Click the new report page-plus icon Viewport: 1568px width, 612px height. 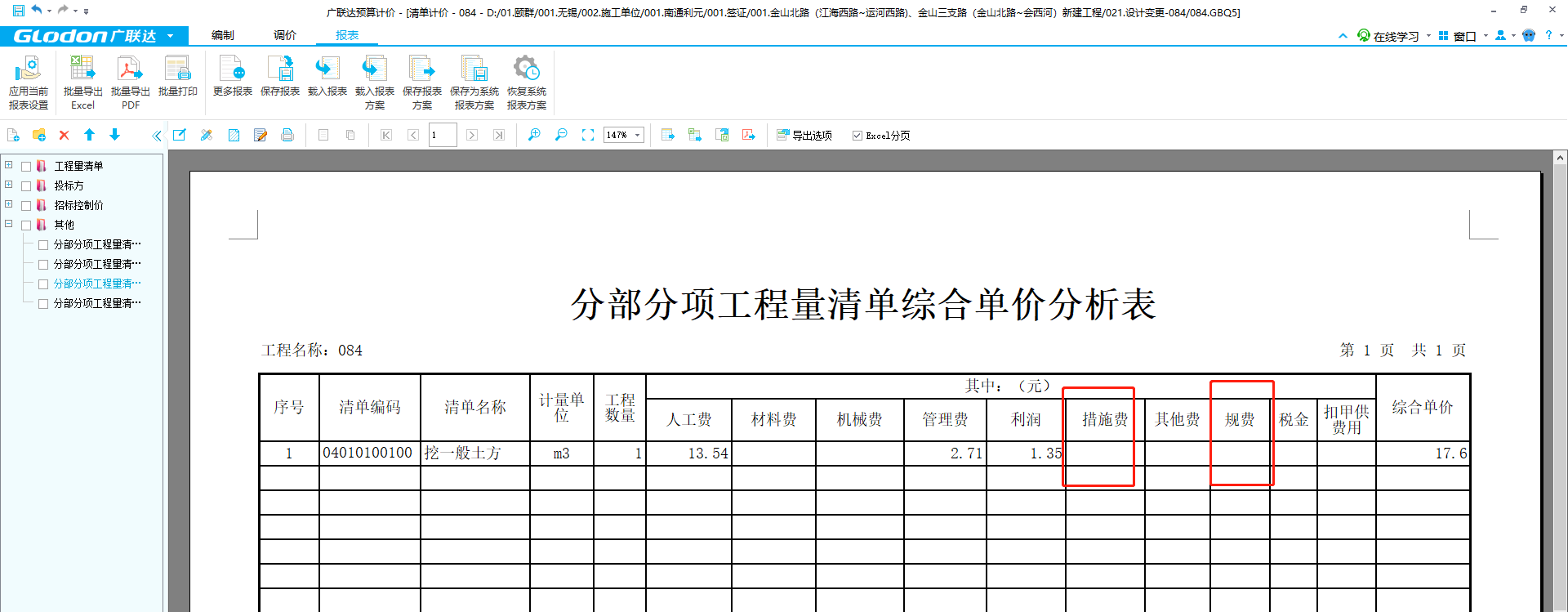pos(13,135)
